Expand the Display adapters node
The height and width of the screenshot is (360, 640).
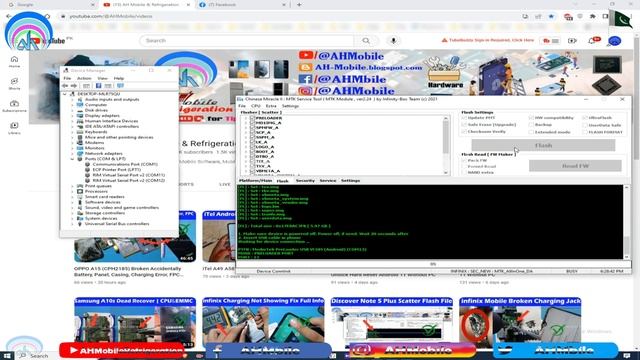(x=73, y=116)
